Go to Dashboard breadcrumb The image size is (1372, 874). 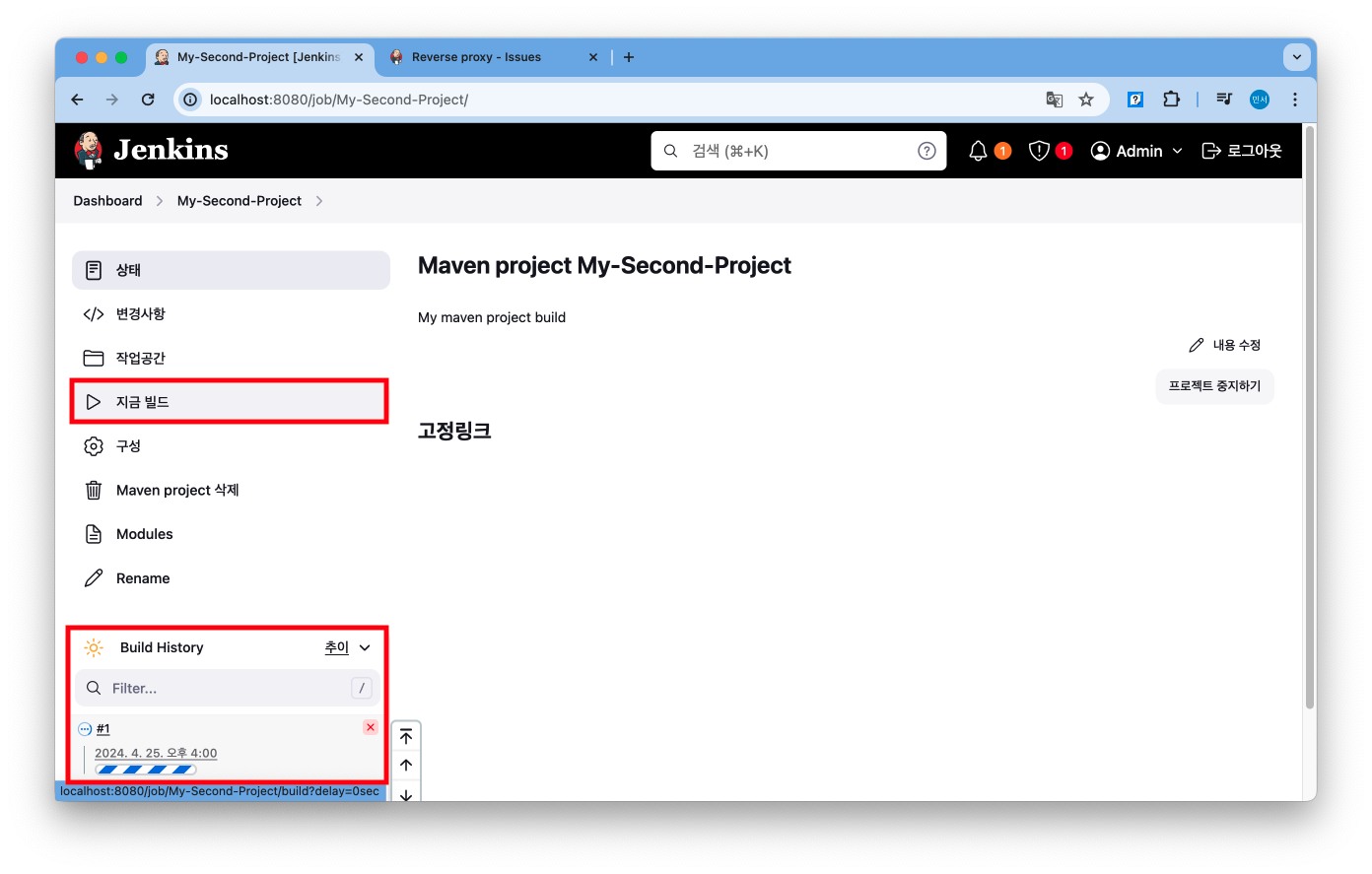pos(107,201)
